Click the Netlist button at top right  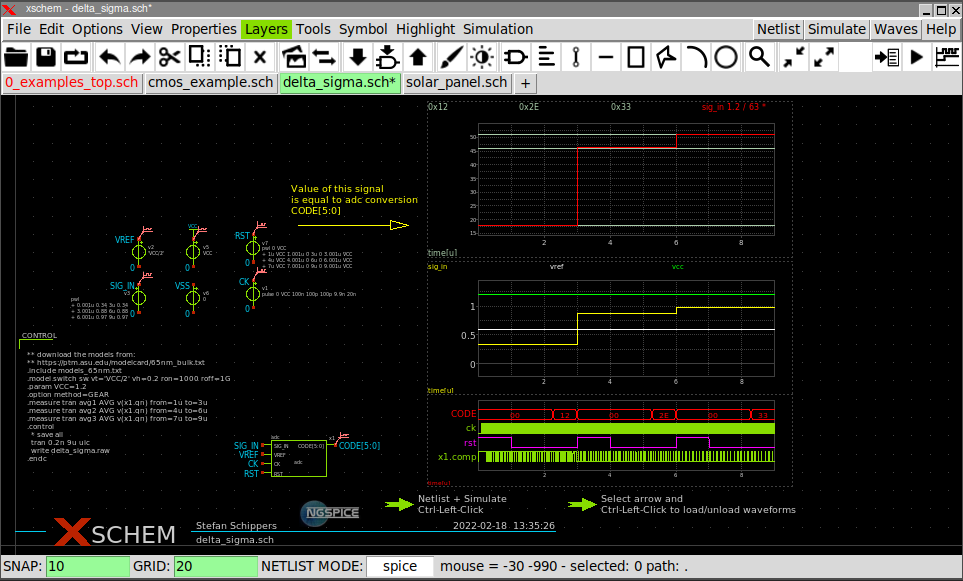click(x=778, y=29)
